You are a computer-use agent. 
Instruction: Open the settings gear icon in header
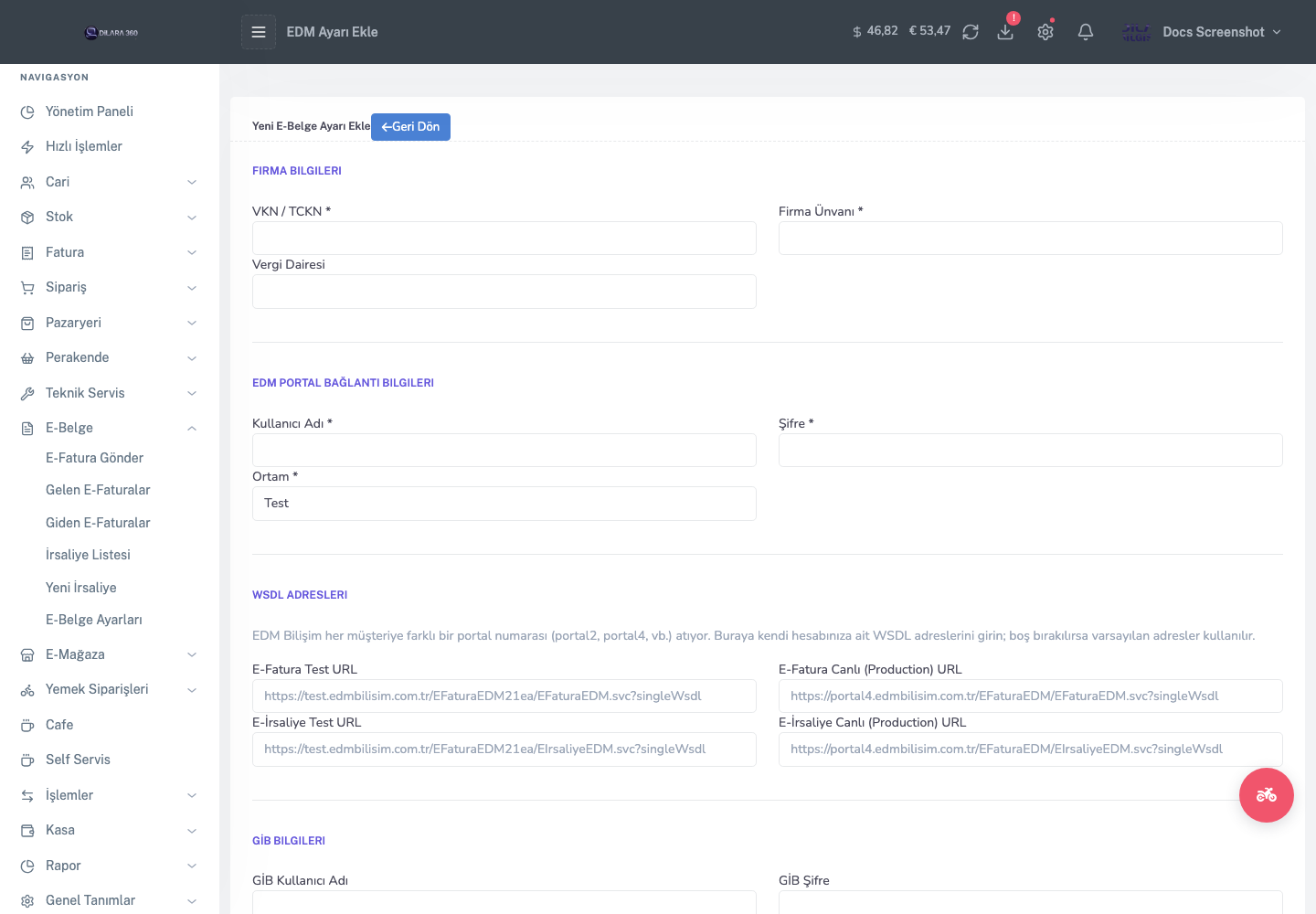pos(1045,32)
